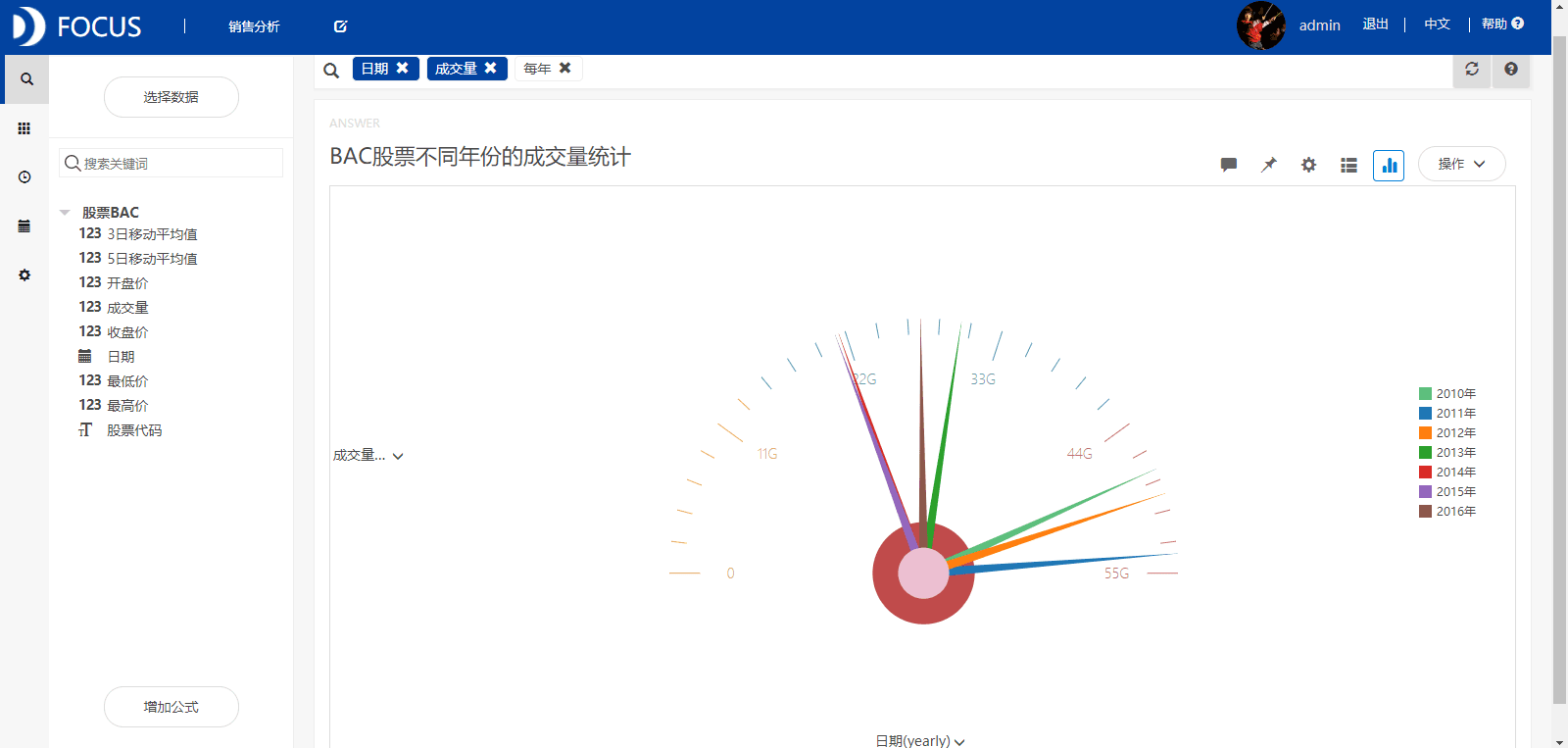
Task: Toggle the 2016年 legend entry
Action: click(x=1447, y=511)
